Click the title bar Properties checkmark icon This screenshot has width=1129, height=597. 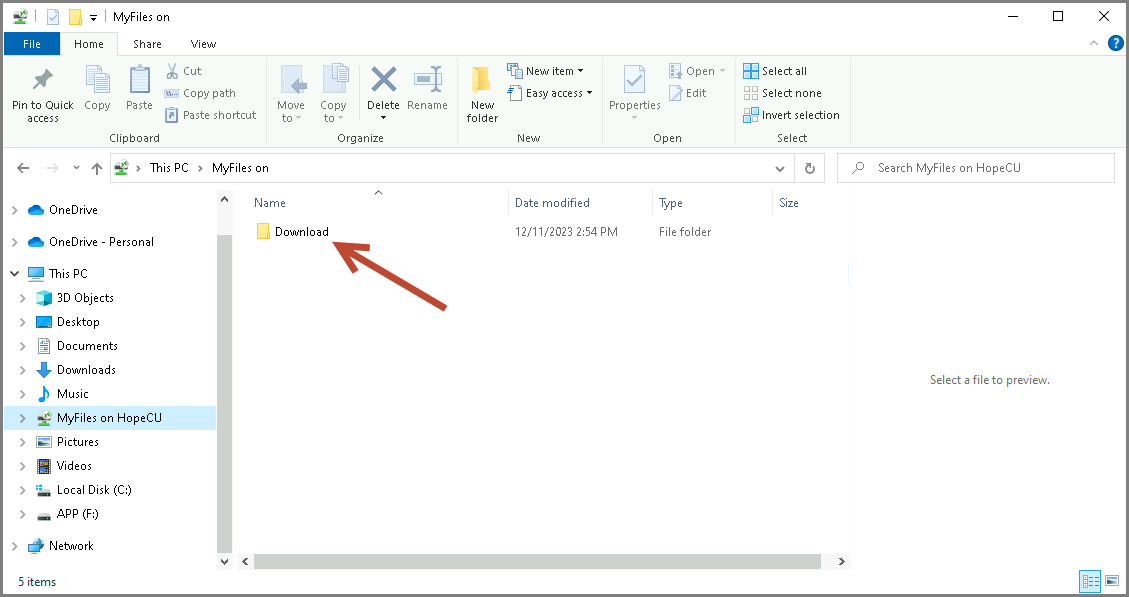(53, 17)
